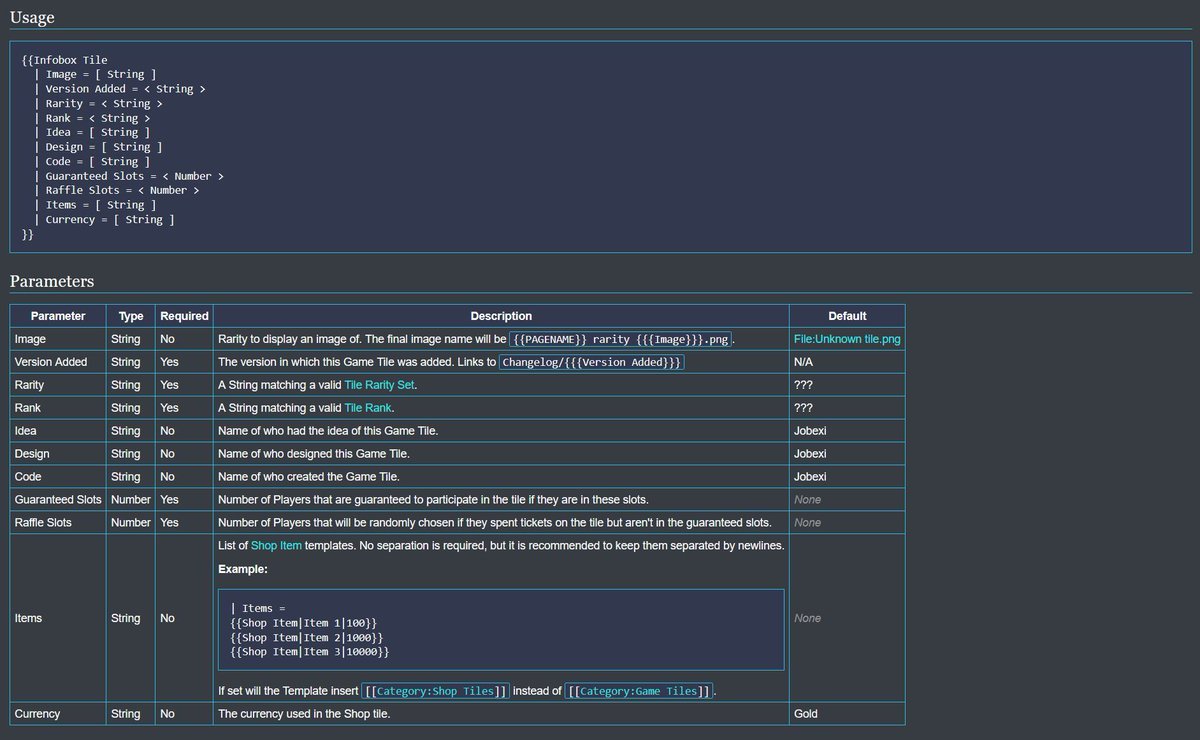1200x740 pixels.
Task: Click the None default in Items row
Action: [x=808, y=618]
